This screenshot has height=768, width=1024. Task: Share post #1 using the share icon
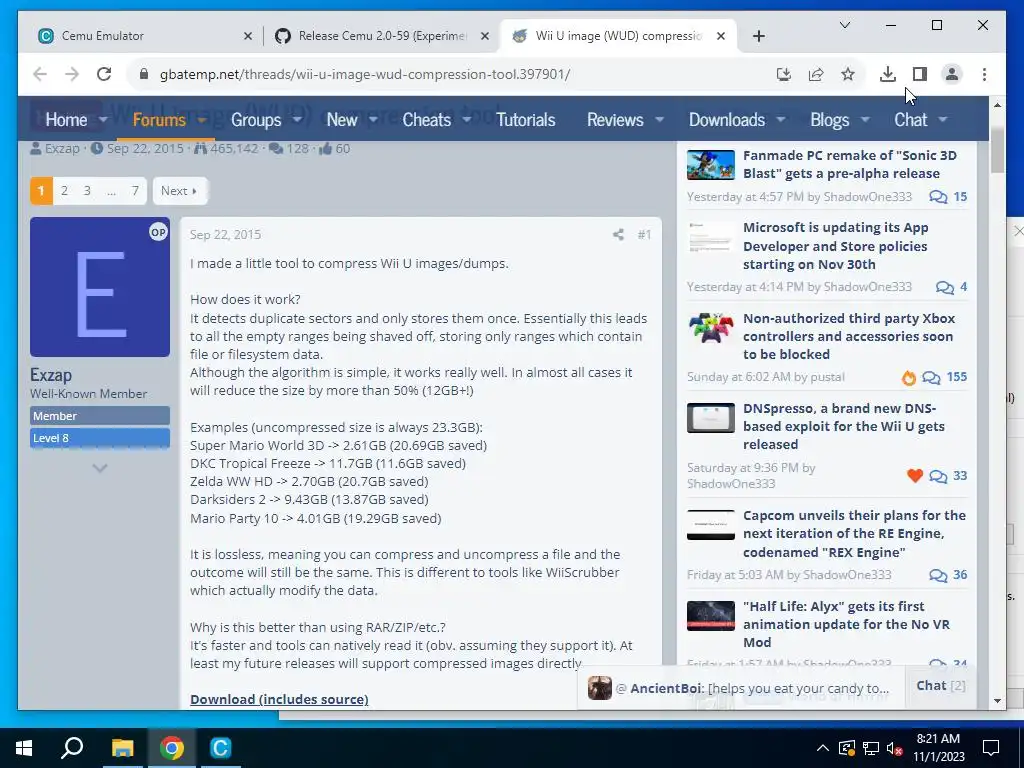(x=618, y=234)
